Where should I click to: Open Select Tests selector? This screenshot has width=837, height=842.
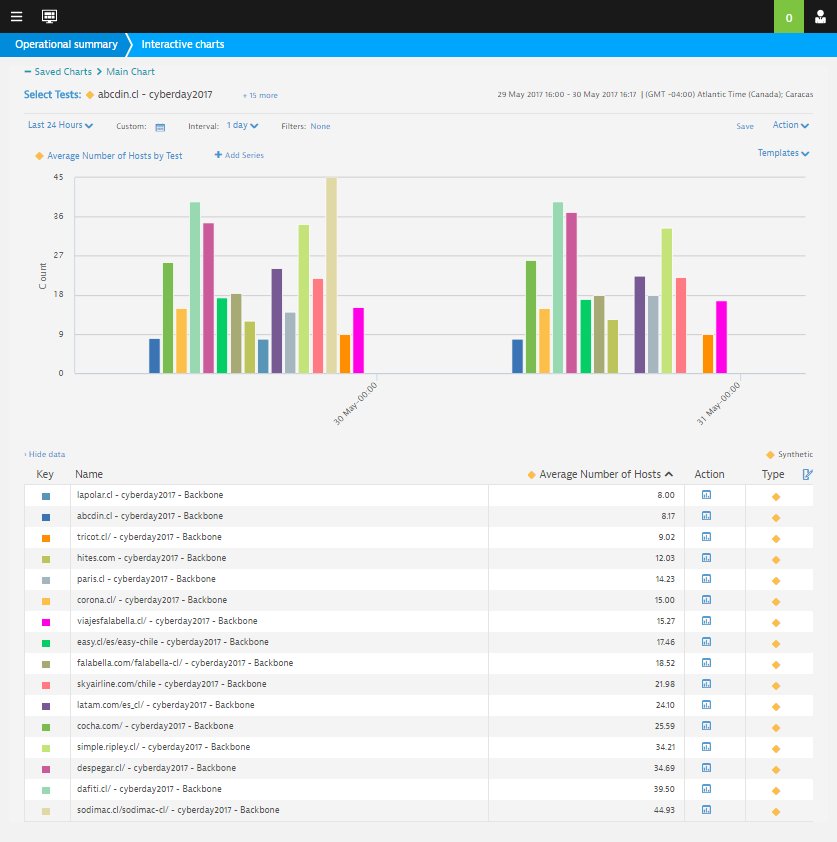(x=52, y=95)
